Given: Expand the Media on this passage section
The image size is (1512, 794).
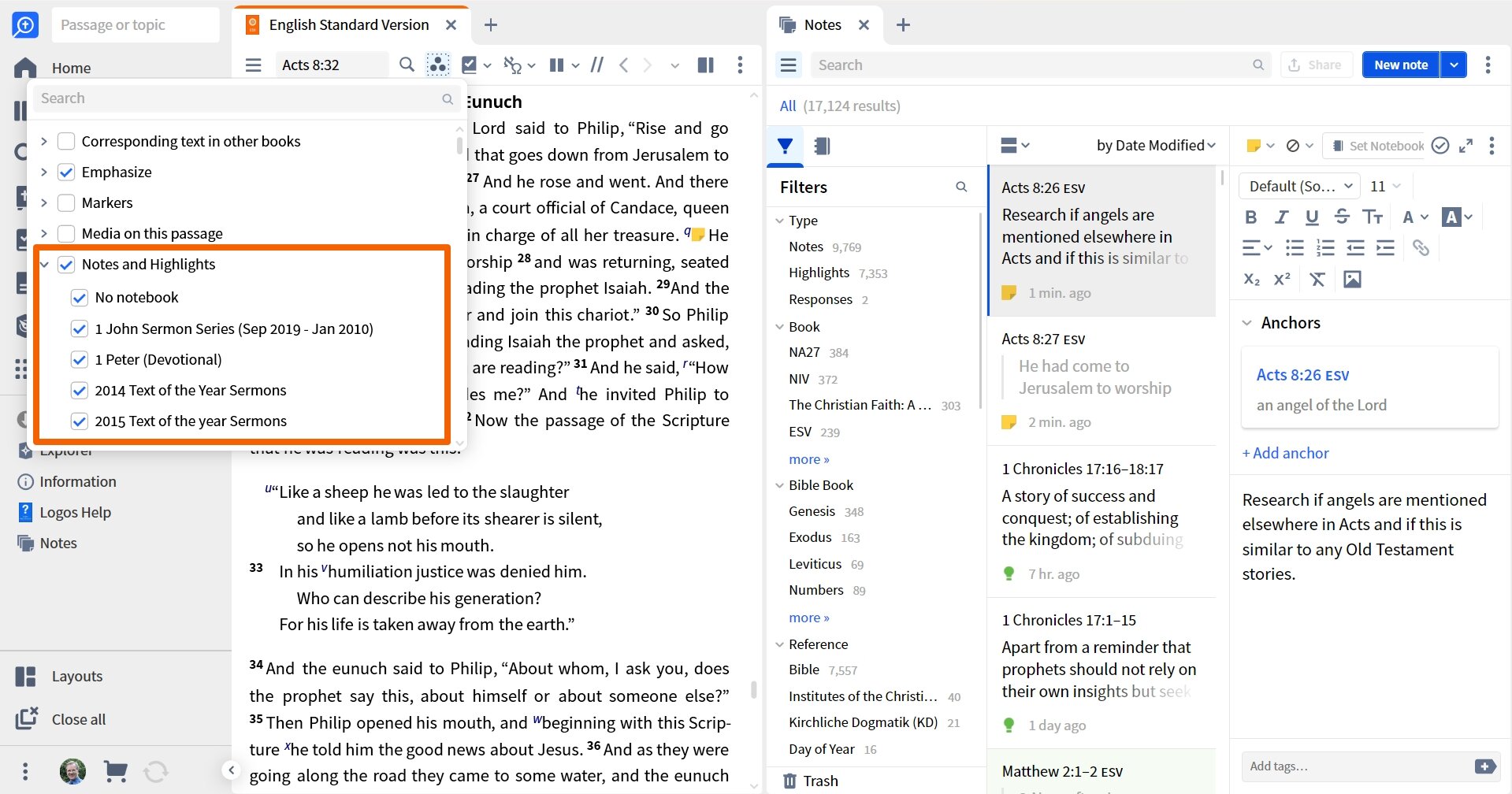Looking at the screenshot, I should click(x=44, y=233).
